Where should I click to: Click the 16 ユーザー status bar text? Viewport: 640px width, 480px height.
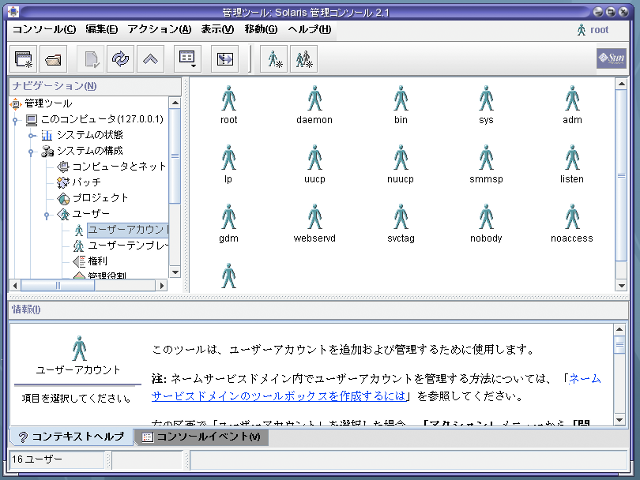coord(37,460)
